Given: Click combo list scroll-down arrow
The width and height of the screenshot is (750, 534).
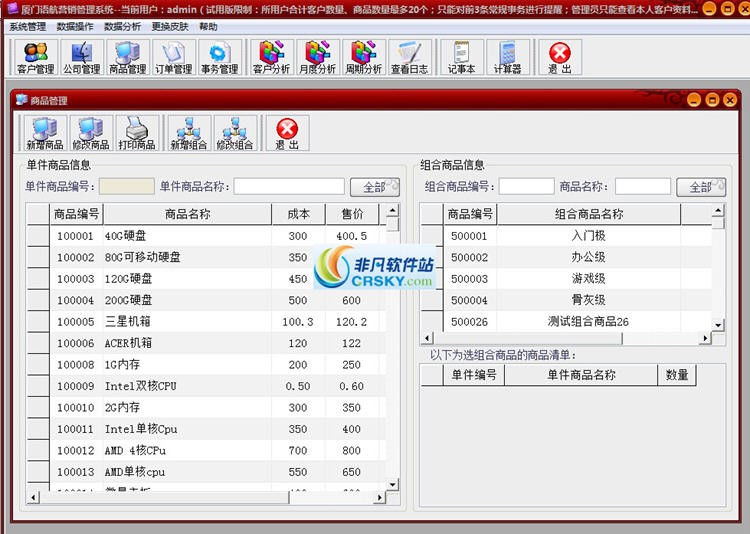Looking at the screenshot, I should [718, 325].
